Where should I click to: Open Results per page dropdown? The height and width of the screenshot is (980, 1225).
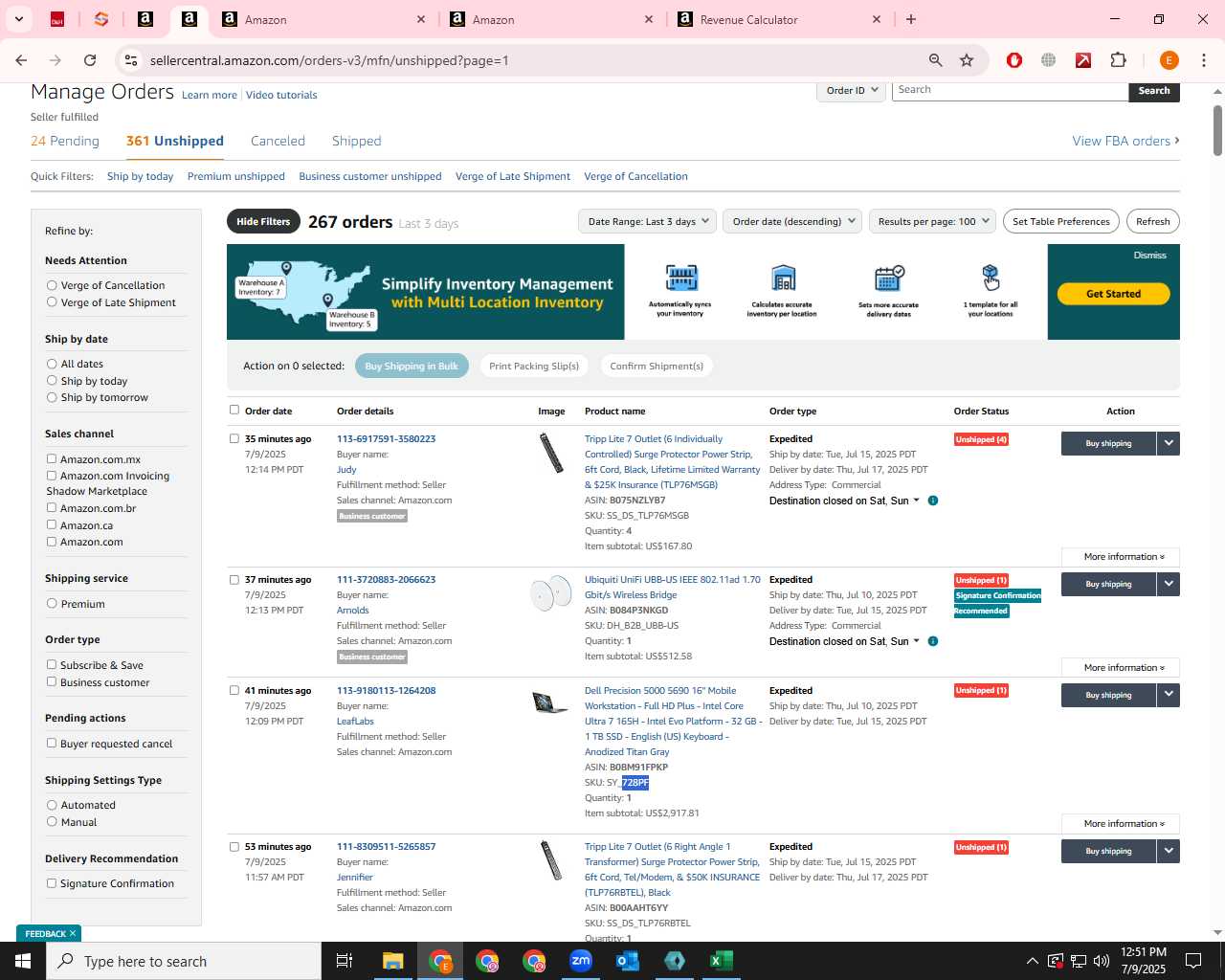tap(933, 221)
